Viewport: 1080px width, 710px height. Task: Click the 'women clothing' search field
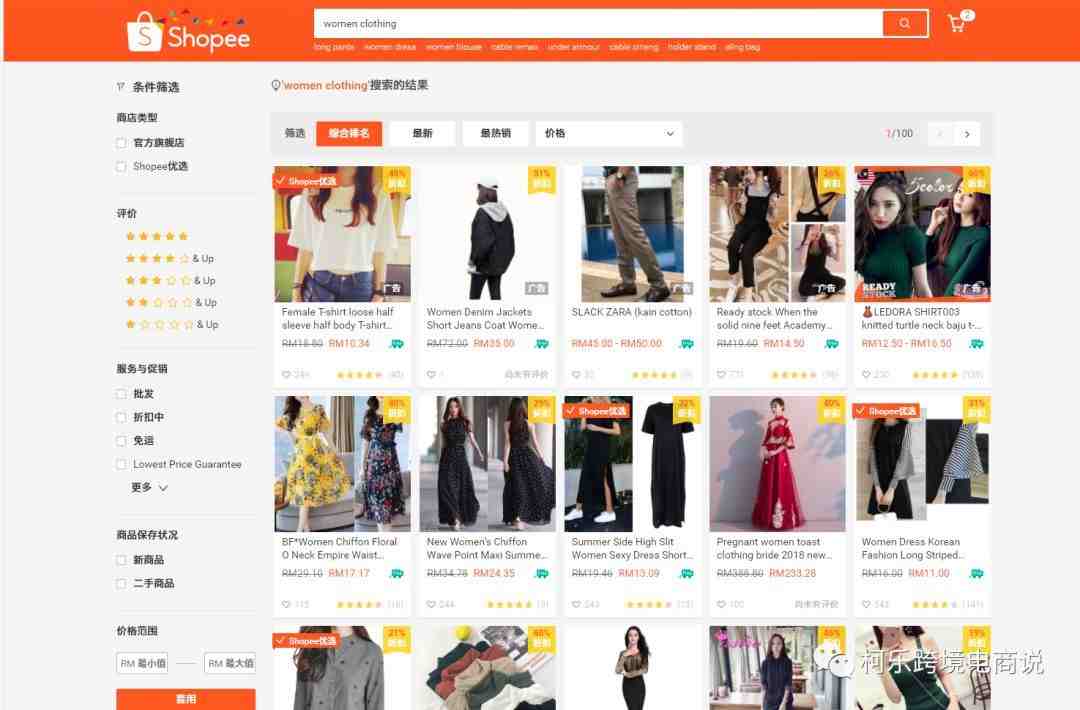tap(599, 23)
